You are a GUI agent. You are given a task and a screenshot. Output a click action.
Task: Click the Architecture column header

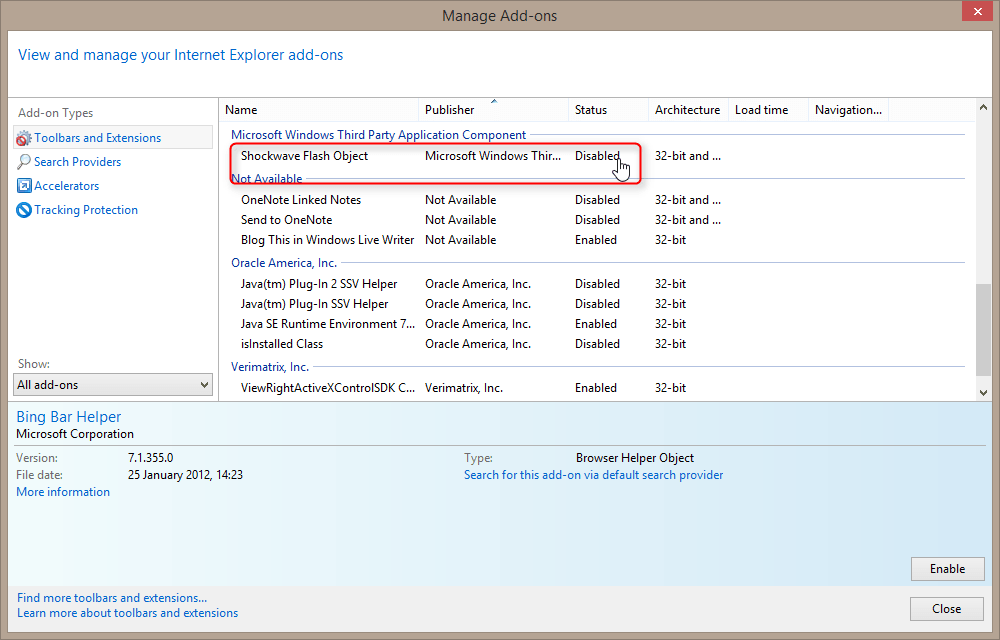[x=688, y=110]
